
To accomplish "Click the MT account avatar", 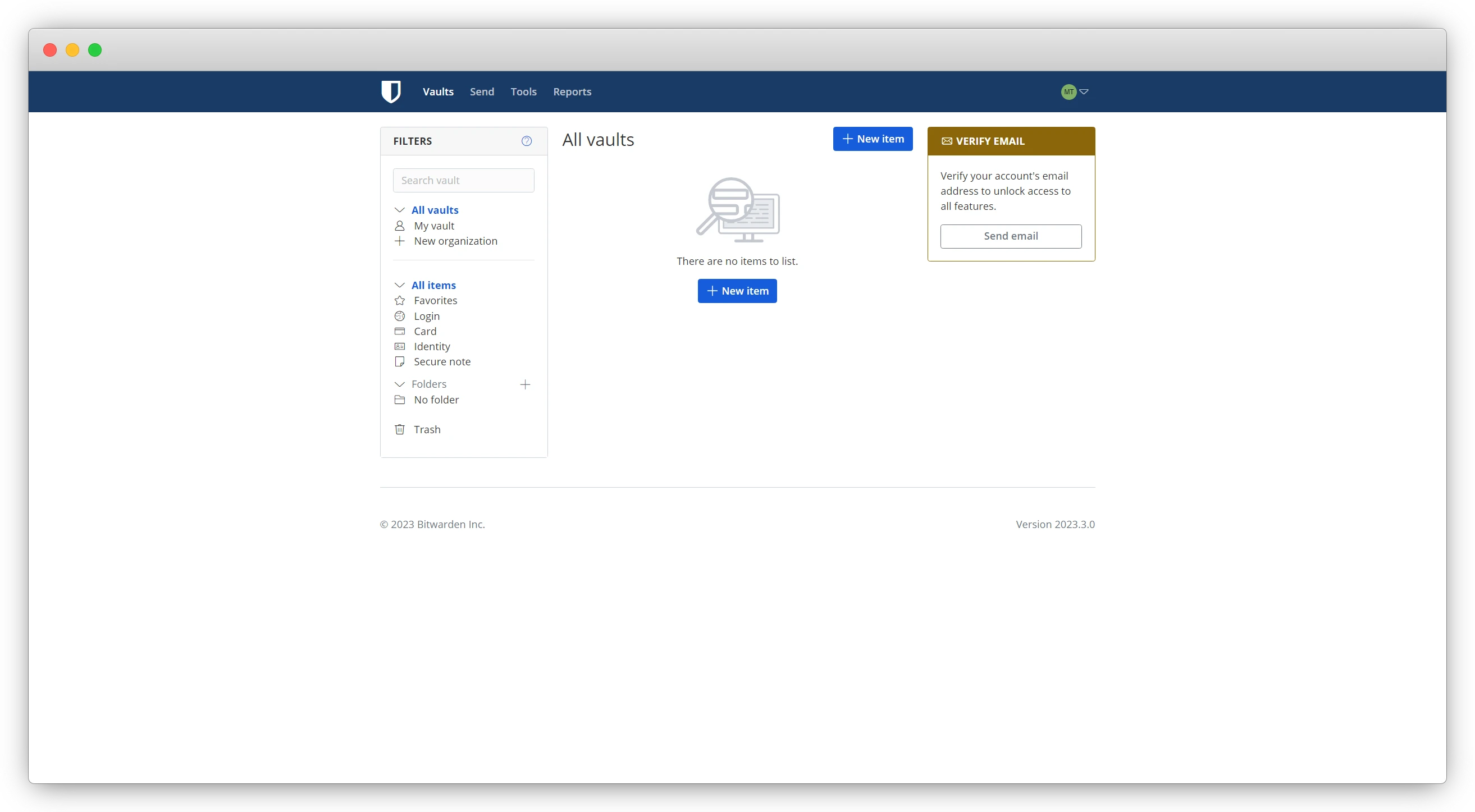I will point(1068,91).
